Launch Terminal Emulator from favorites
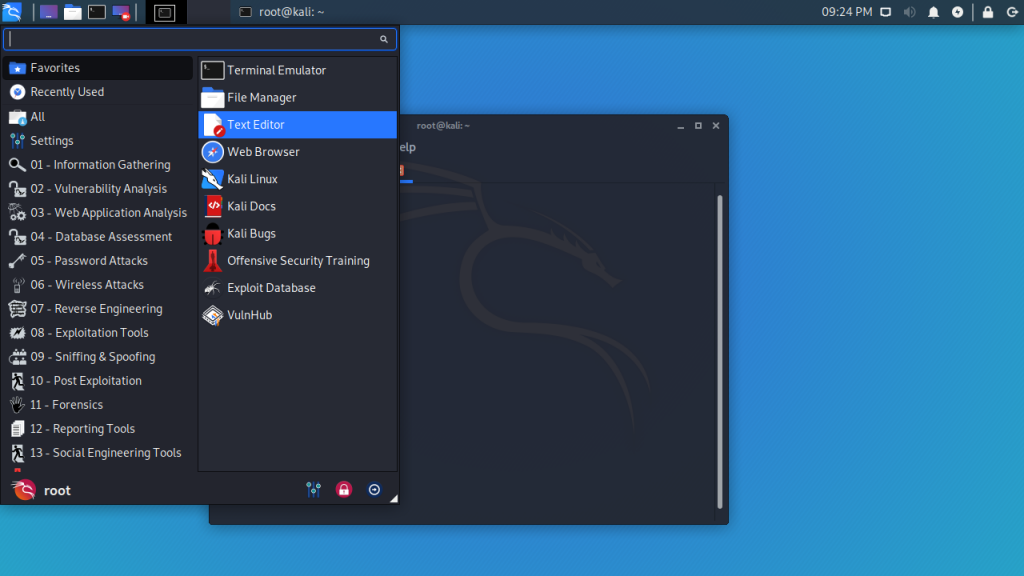Viewport: 1024px width, 576px height. click(297, 70)
